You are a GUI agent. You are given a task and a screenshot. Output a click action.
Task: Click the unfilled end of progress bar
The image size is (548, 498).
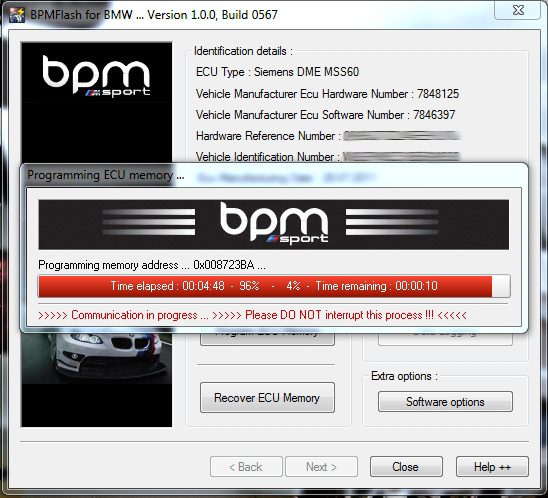coord(501,286)
